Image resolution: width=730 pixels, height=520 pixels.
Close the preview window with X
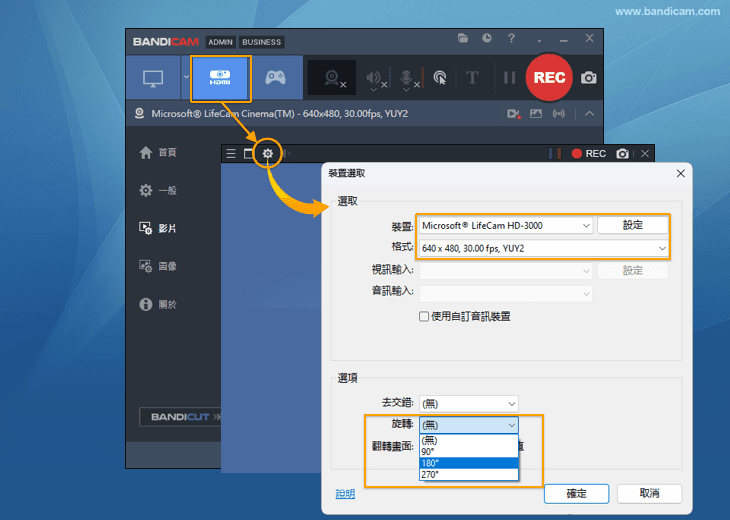(645, 154)
